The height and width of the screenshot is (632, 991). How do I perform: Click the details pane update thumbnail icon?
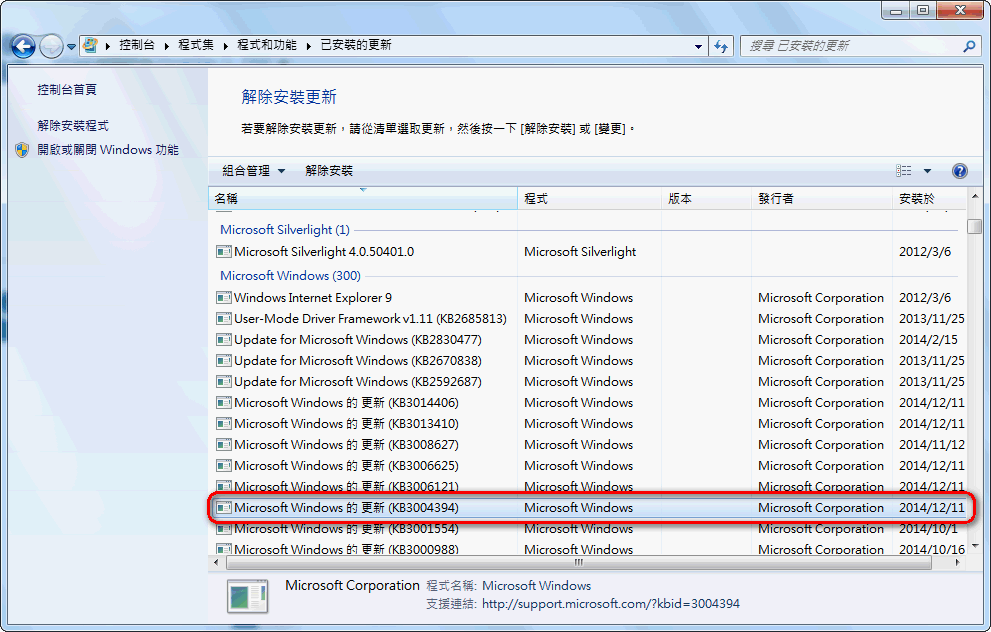[247, 596]
